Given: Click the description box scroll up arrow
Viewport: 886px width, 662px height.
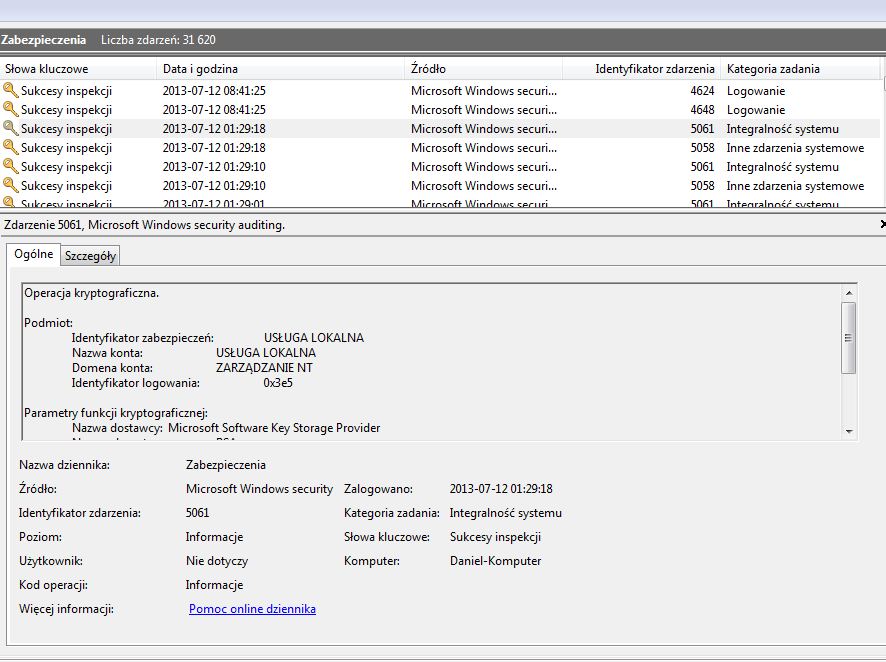Looking at the screenshot, I should pos(849,293).
